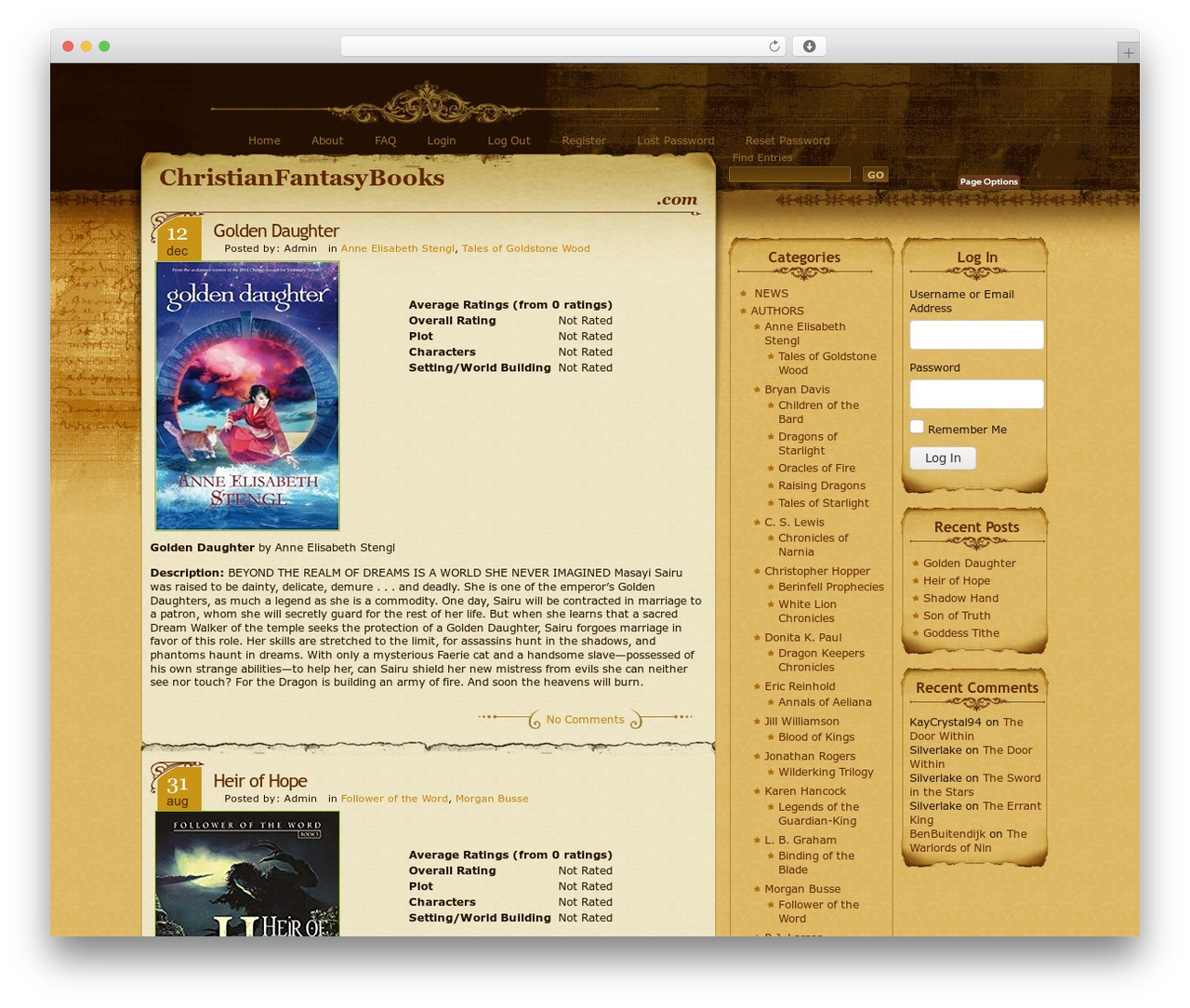
Task: Open Chronicles of Narnia category
Action: click(x=813, y=545)
